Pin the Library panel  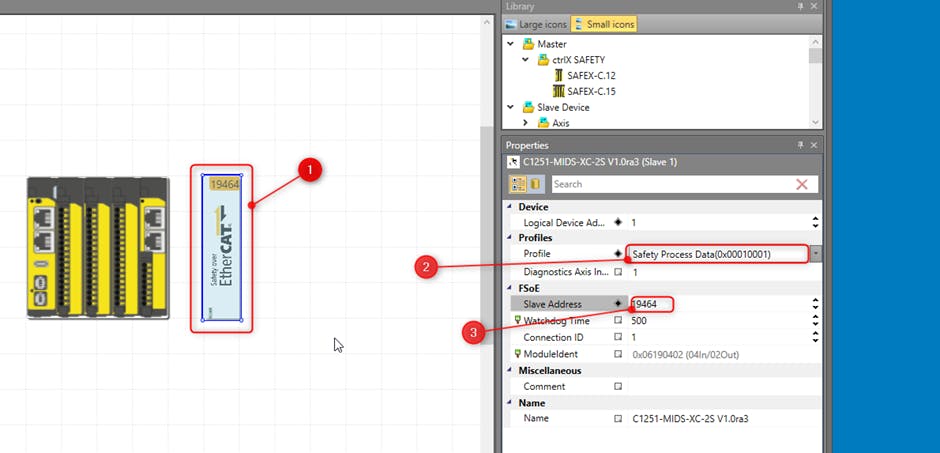[799, 6]
